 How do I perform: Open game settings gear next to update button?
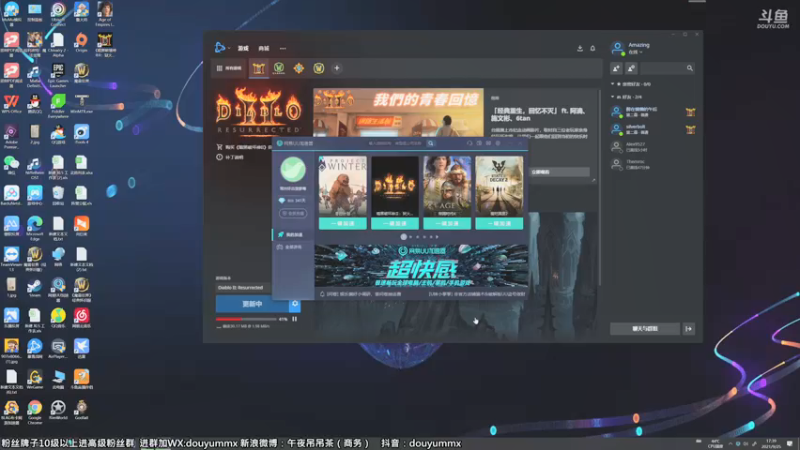295,304
